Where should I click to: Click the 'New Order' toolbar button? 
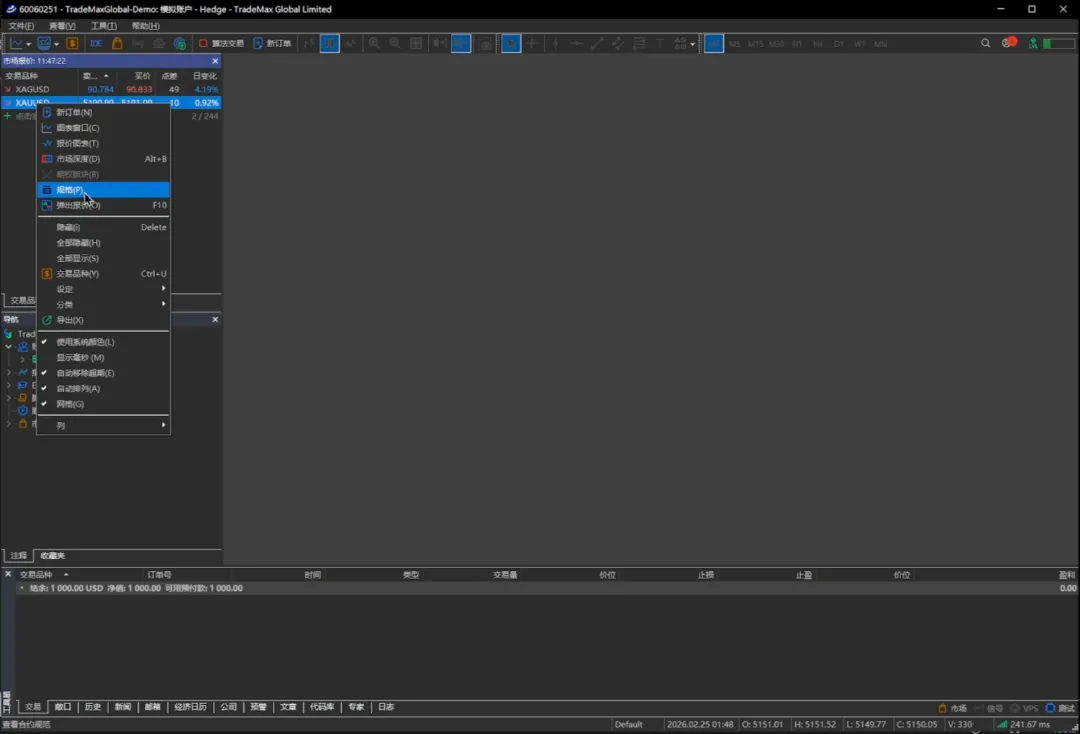(272, 44)
